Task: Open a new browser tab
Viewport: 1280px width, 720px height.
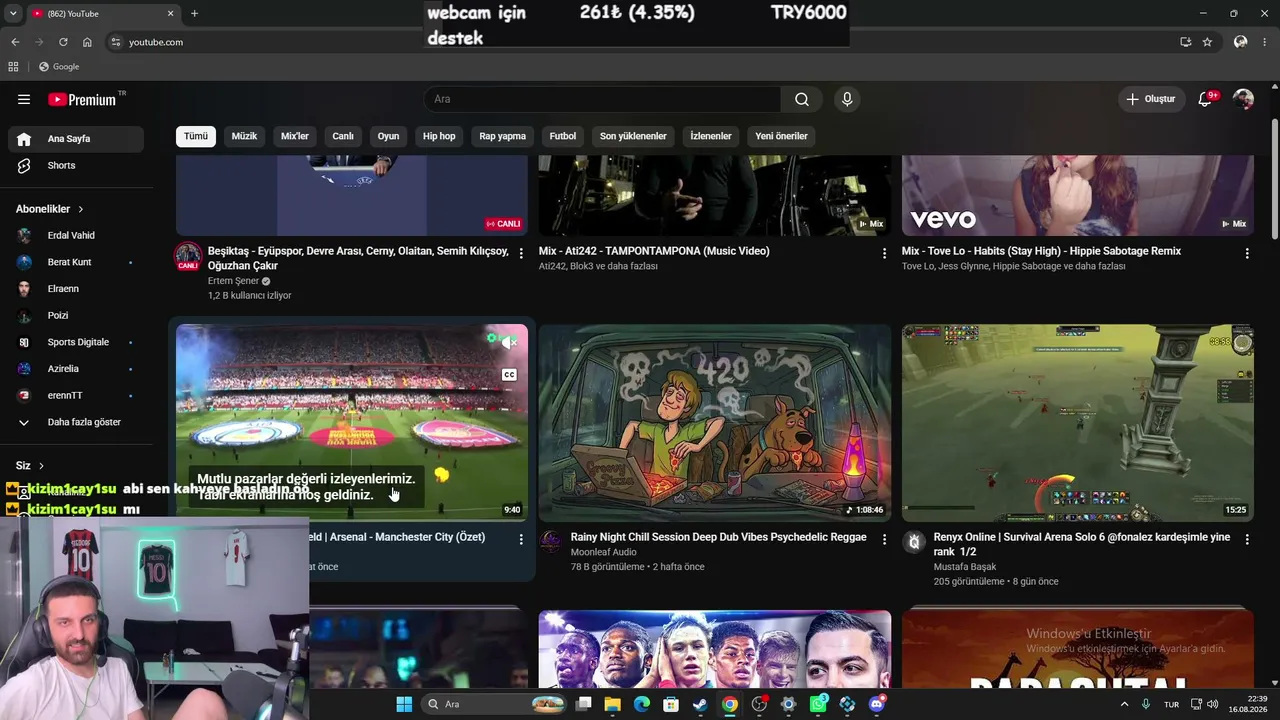Action: click(x=194, y=13)
